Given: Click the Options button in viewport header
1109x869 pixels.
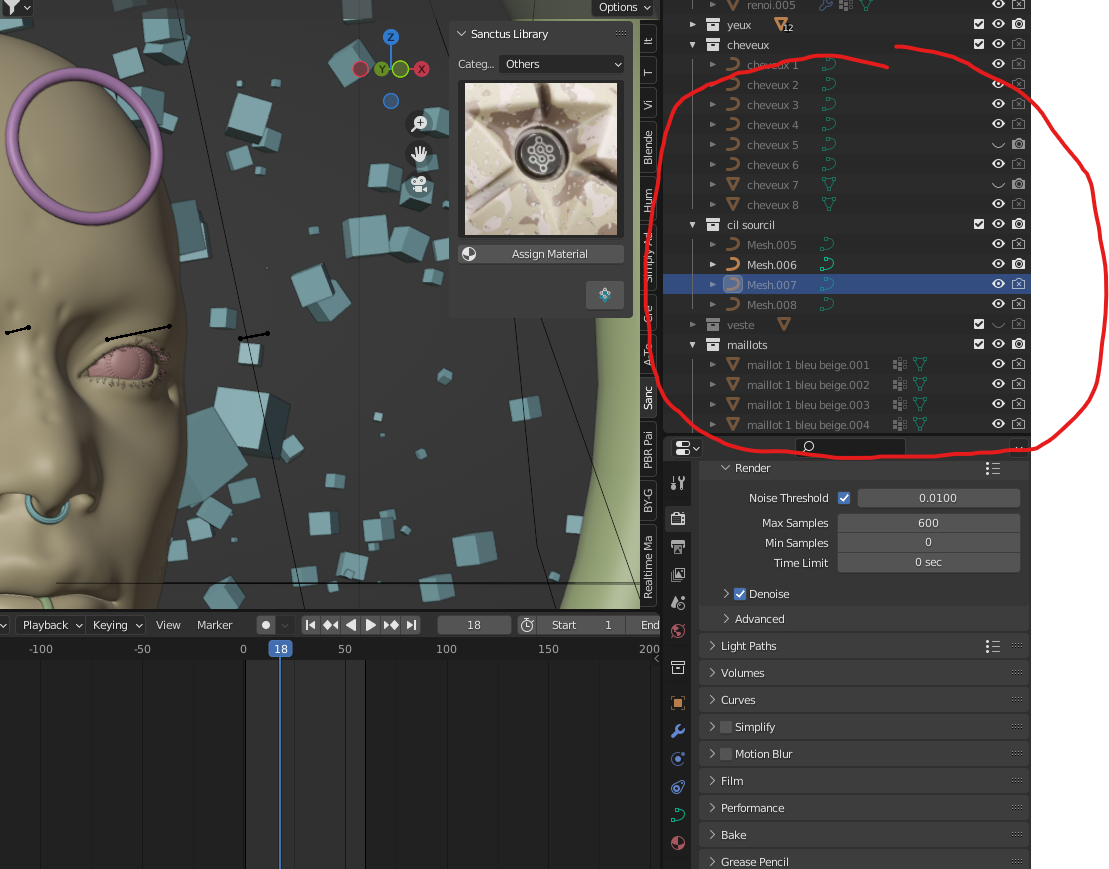Looking at the screenshot, I should coord(624,7).
